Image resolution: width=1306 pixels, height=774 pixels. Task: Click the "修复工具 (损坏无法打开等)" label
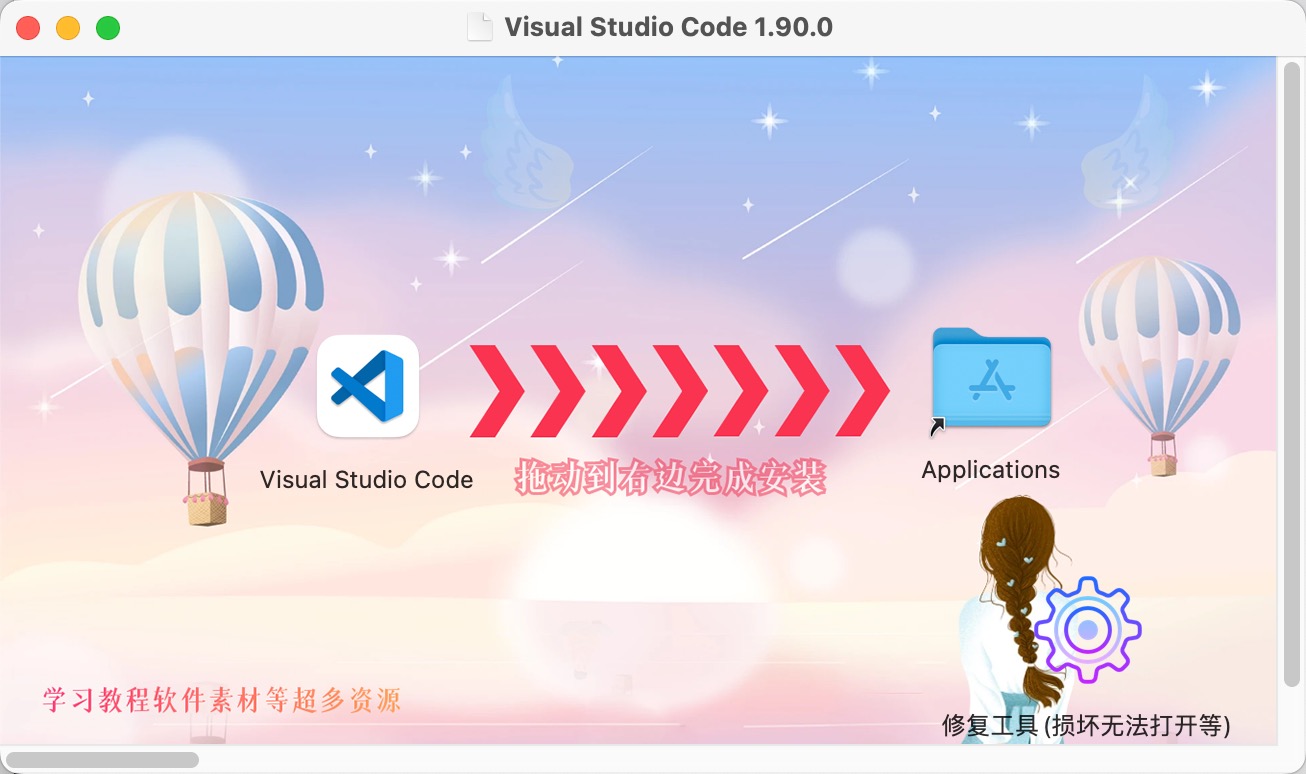coord(1086,726)
